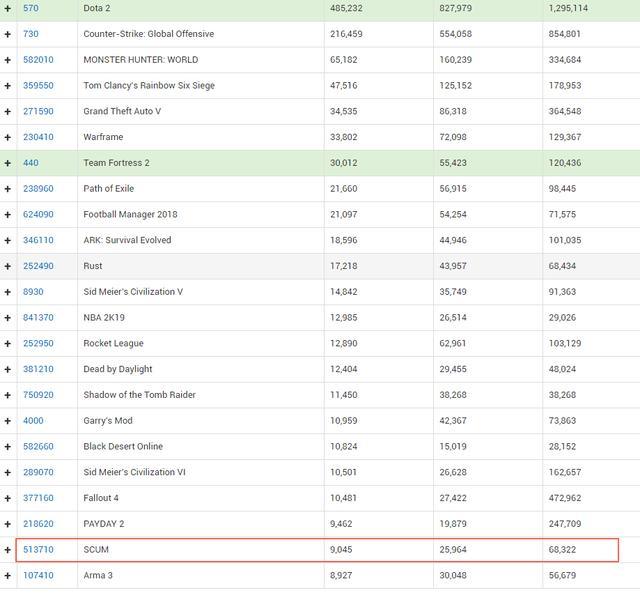Open app ID link 359550
The width and height of the screenshot is (640, 593).
(38, 85)
